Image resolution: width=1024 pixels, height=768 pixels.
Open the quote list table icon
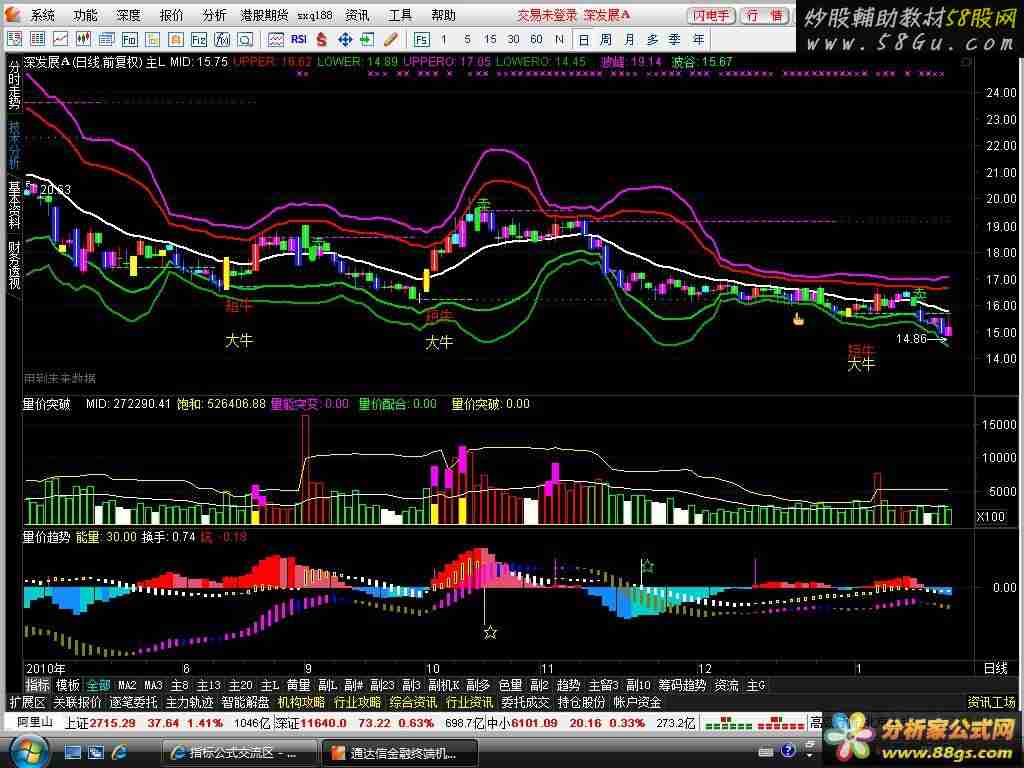pos(38,40)
